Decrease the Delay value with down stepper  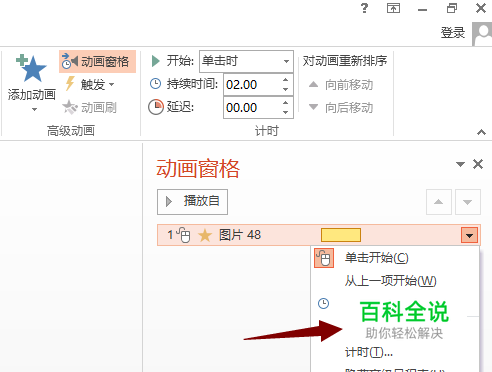285,112
